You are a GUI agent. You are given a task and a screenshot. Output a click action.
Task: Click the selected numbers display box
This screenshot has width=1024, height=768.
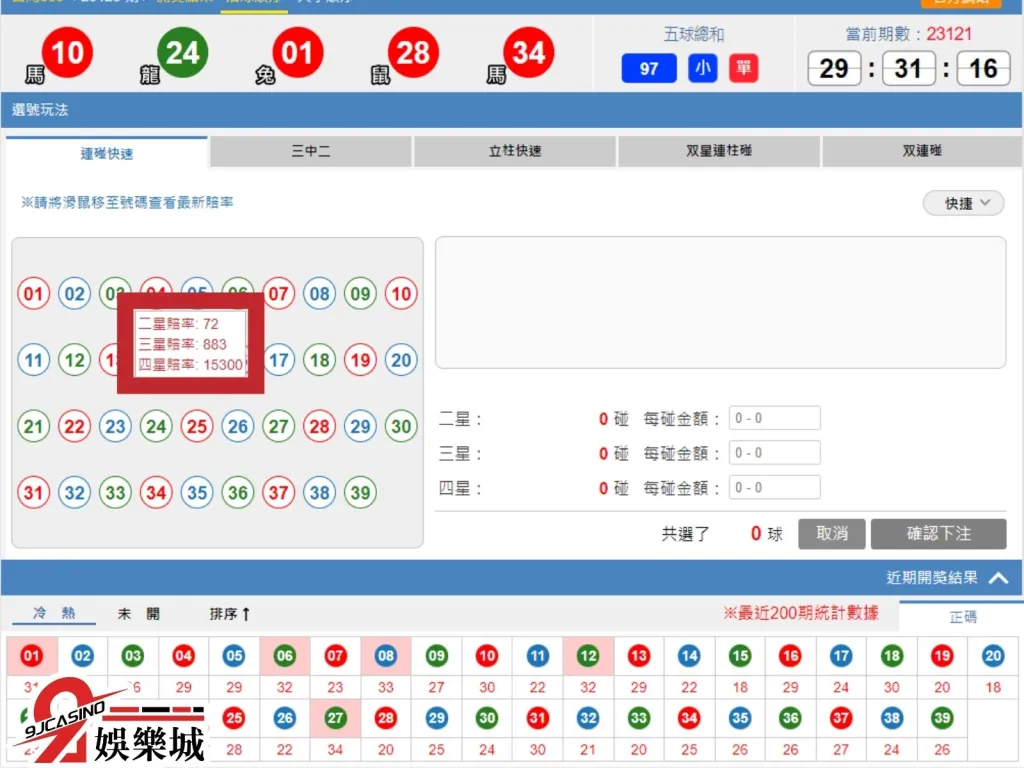pos(720,302)
